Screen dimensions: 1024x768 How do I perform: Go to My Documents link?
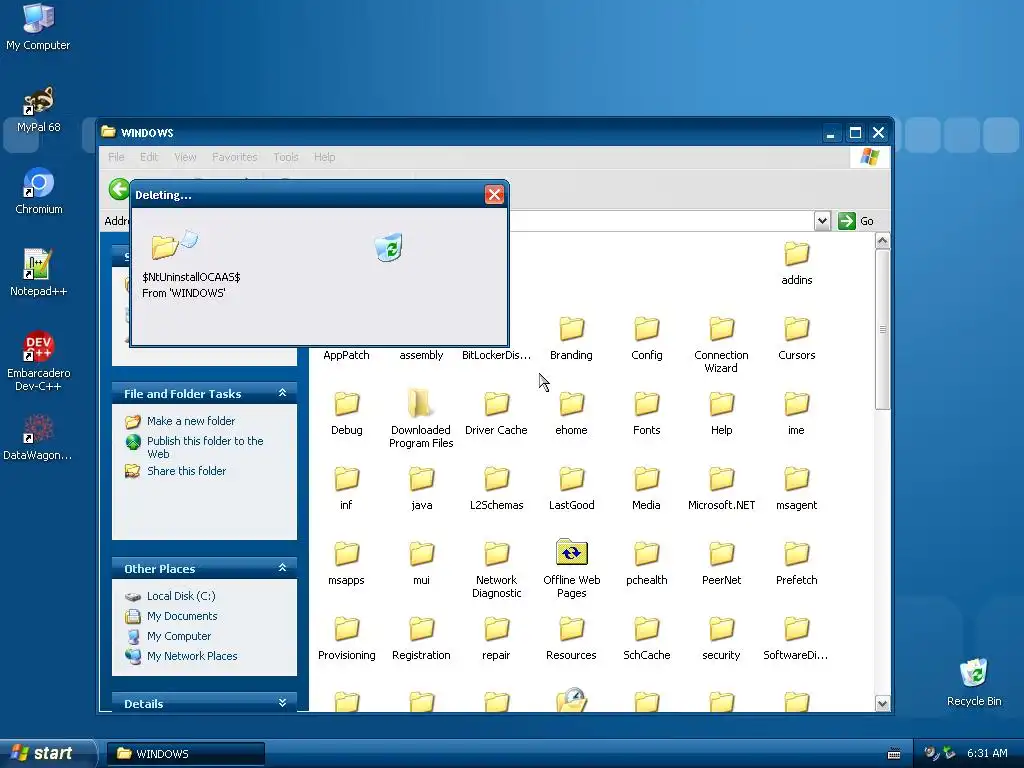[182, 616]
